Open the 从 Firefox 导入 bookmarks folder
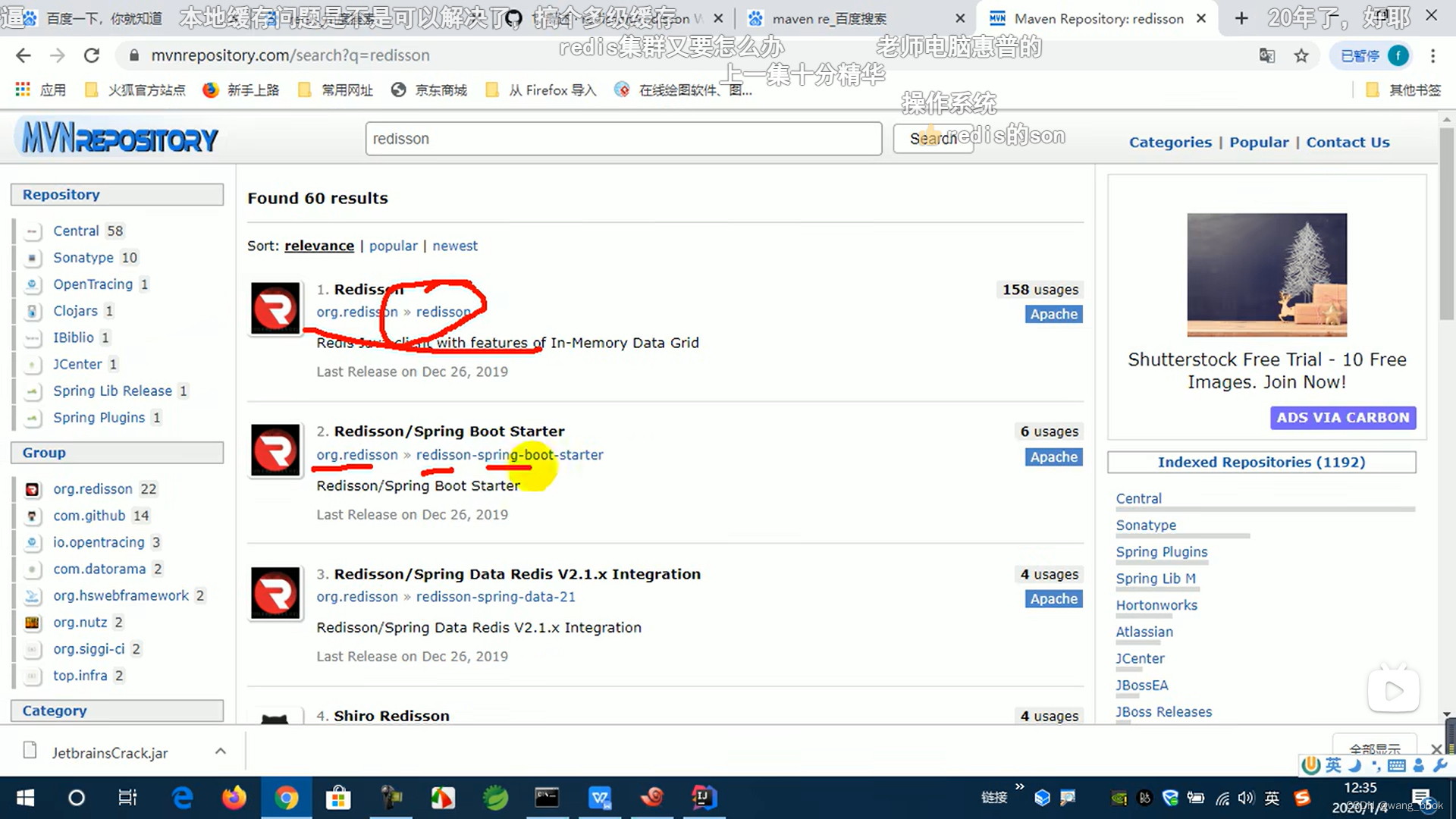This screenshot has width=1456, height=819. [x=541, y=90]
